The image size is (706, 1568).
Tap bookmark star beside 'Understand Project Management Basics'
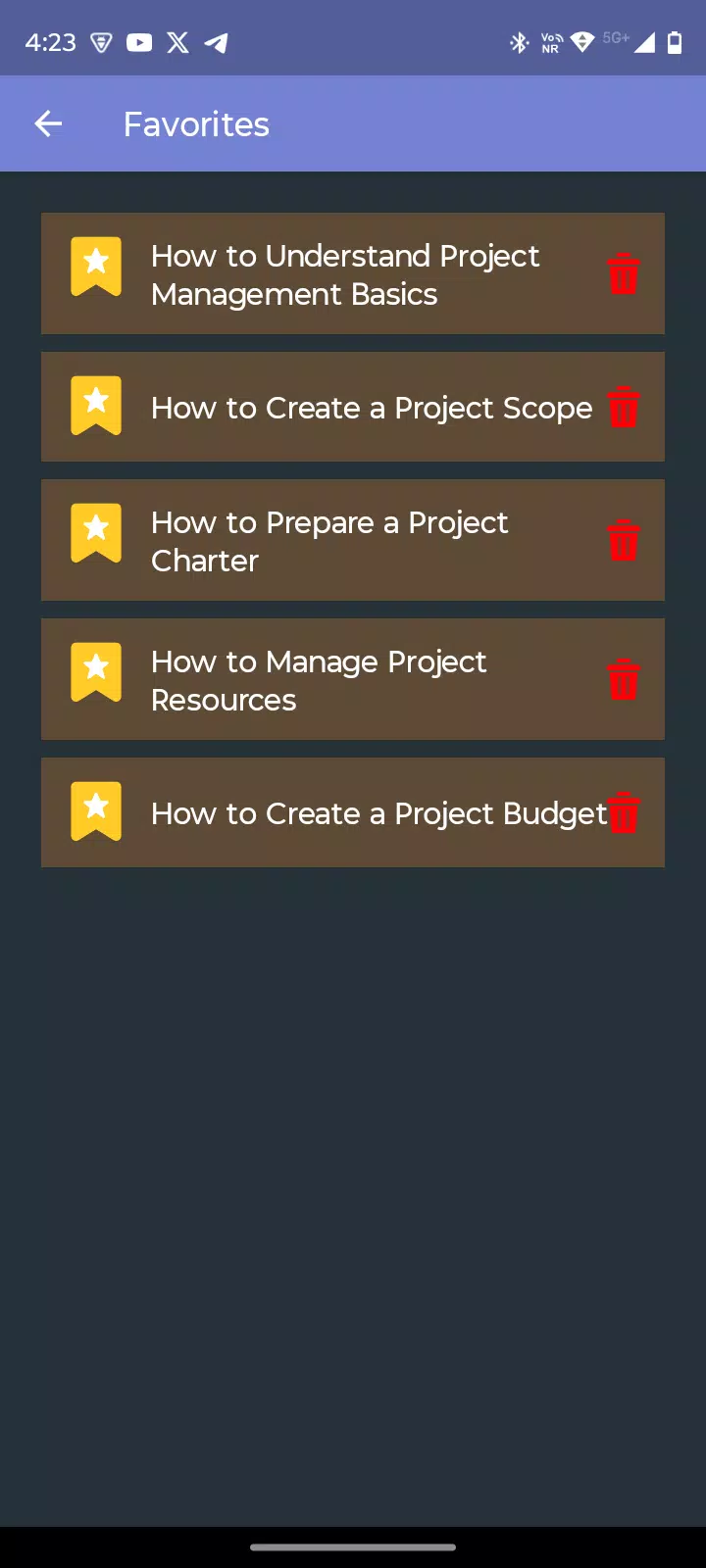(x=96, y=266)
